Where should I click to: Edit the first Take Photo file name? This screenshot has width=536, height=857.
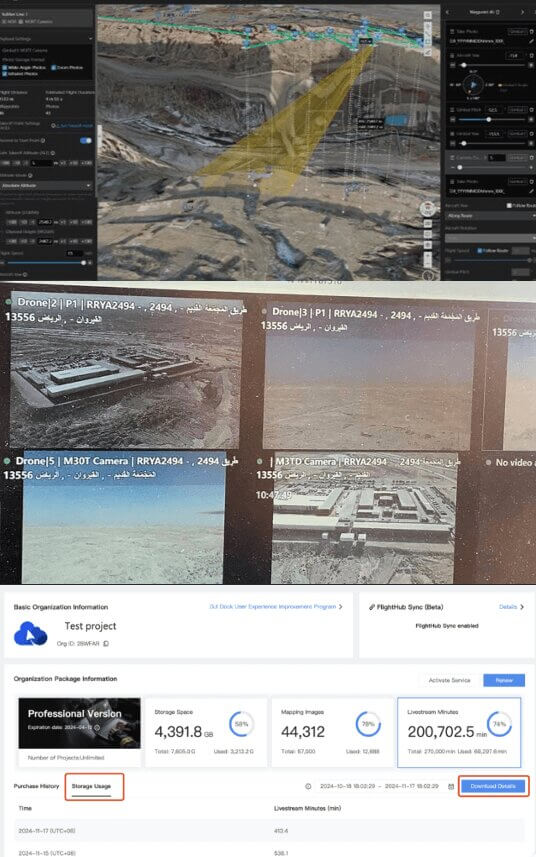[532, 41]
